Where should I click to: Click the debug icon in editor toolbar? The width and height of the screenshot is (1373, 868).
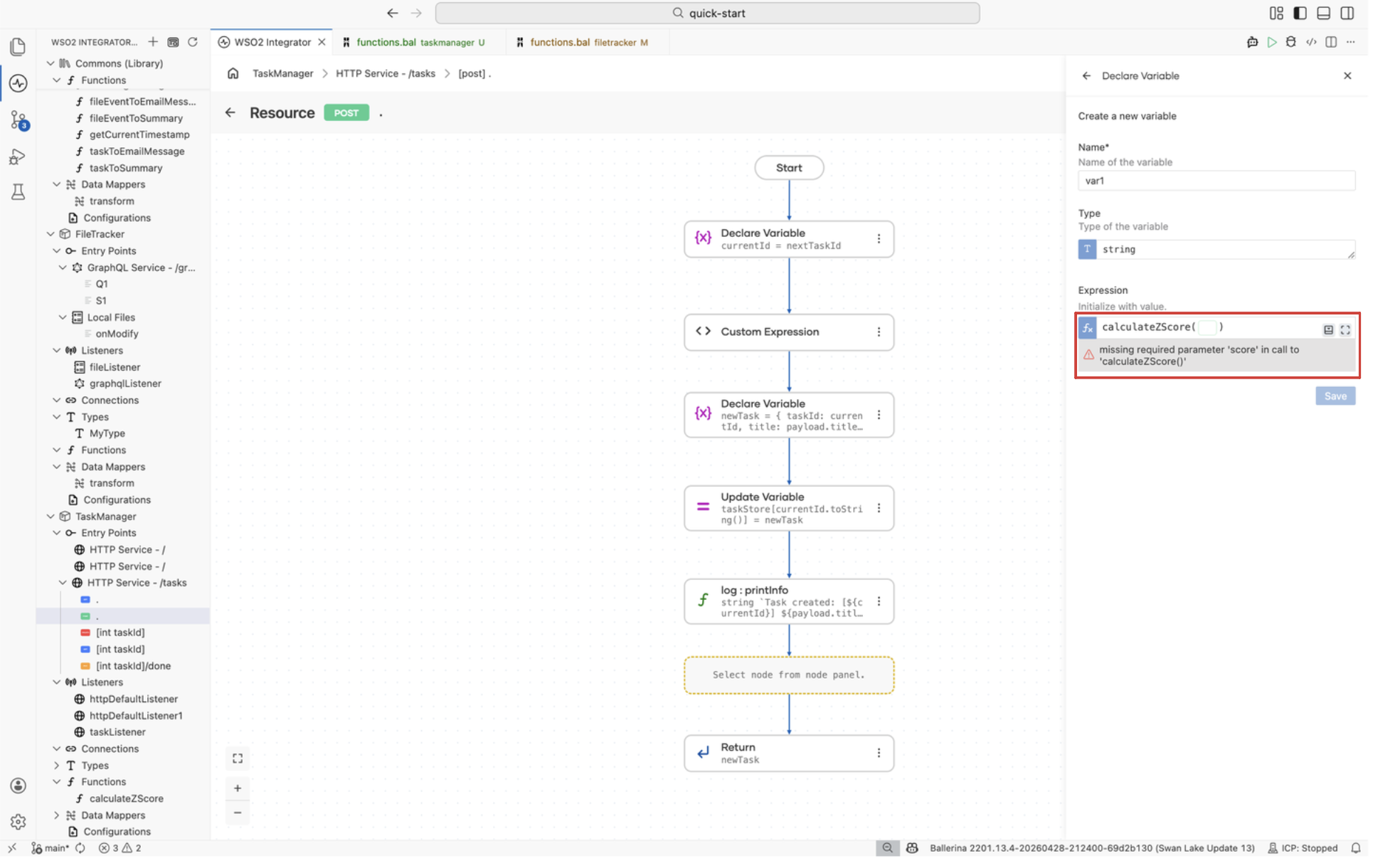click(x=1291, y=42)
